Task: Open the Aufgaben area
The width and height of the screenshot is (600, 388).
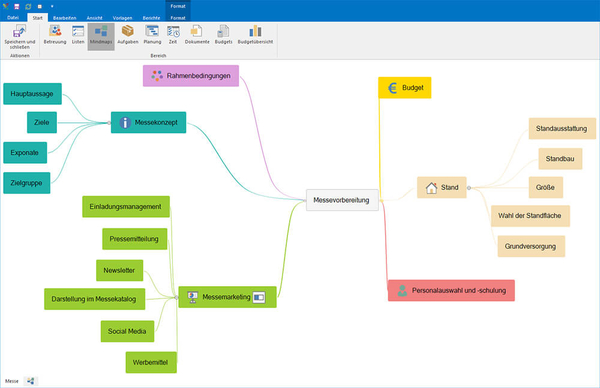Action: click(128, 35)
